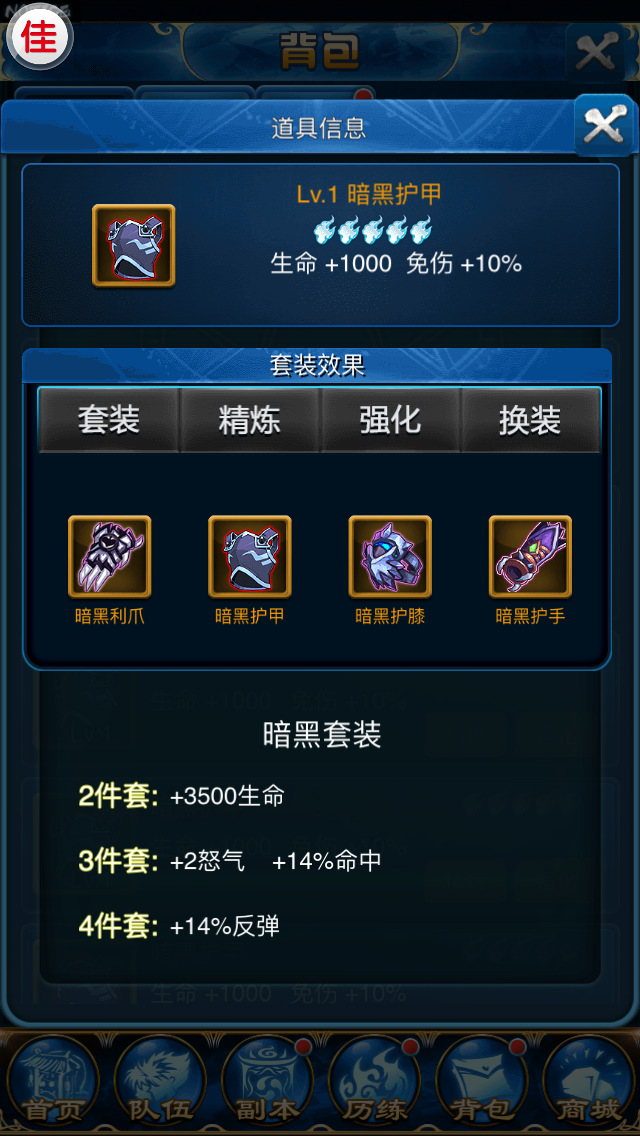Screen dimensions: 640x1136
Task: Select the 暗黑护甲 armor icon in set list
Action: pyautogui.click(x=250, y=556)
